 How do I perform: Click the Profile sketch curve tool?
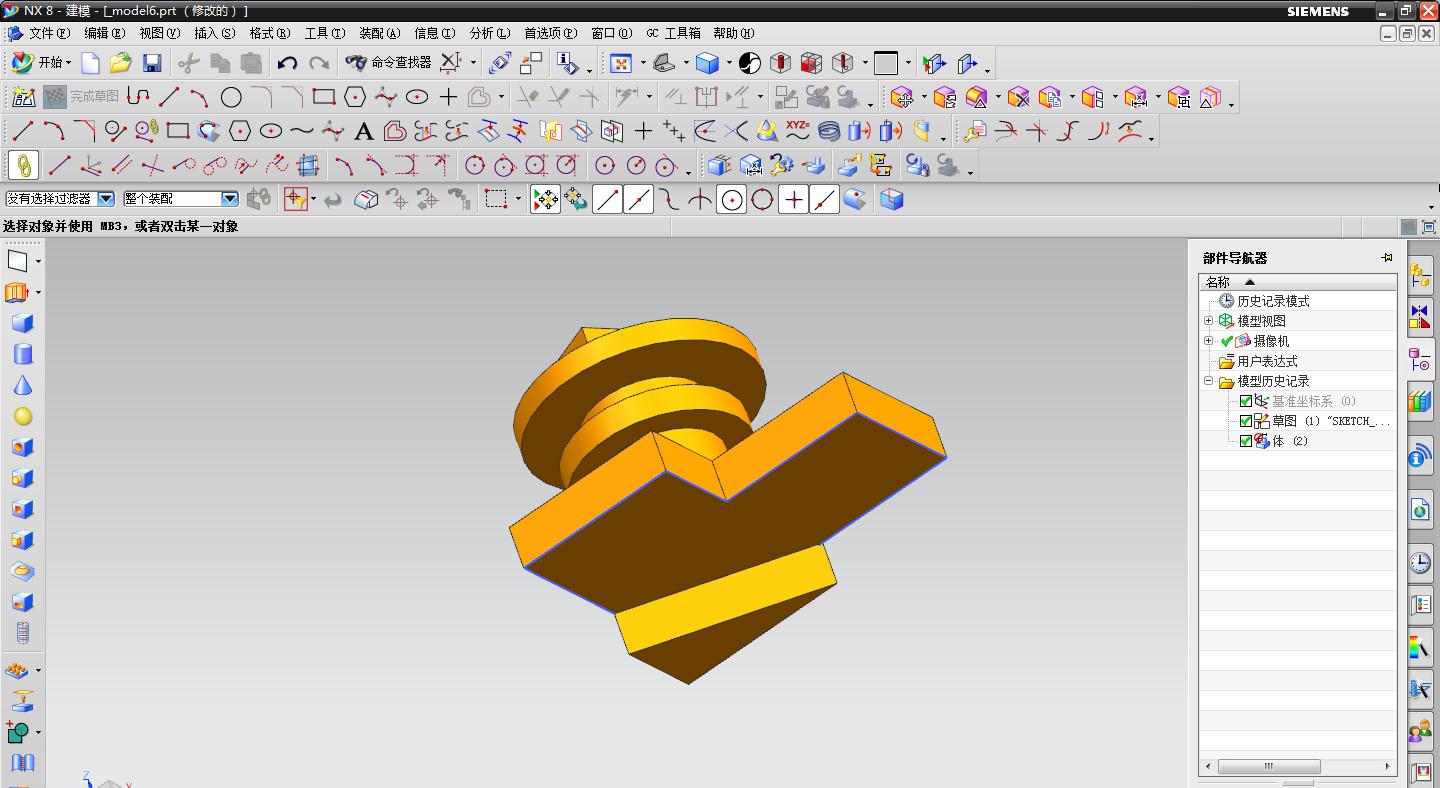pos(138,97)
